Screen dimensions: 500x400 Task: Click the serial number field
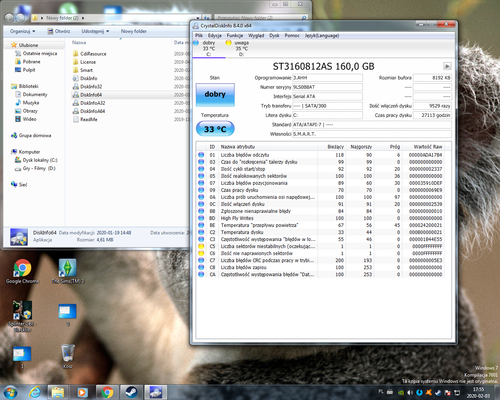point(327,87)
